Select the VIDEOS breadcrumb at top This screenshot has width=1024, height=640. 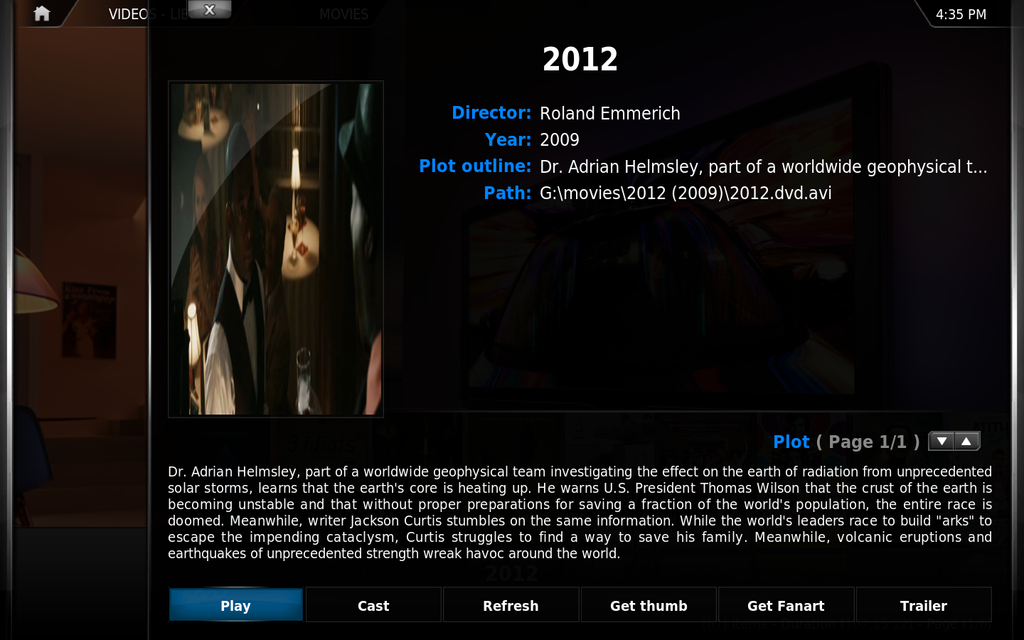pyautogui.click(x=133, y=14)
